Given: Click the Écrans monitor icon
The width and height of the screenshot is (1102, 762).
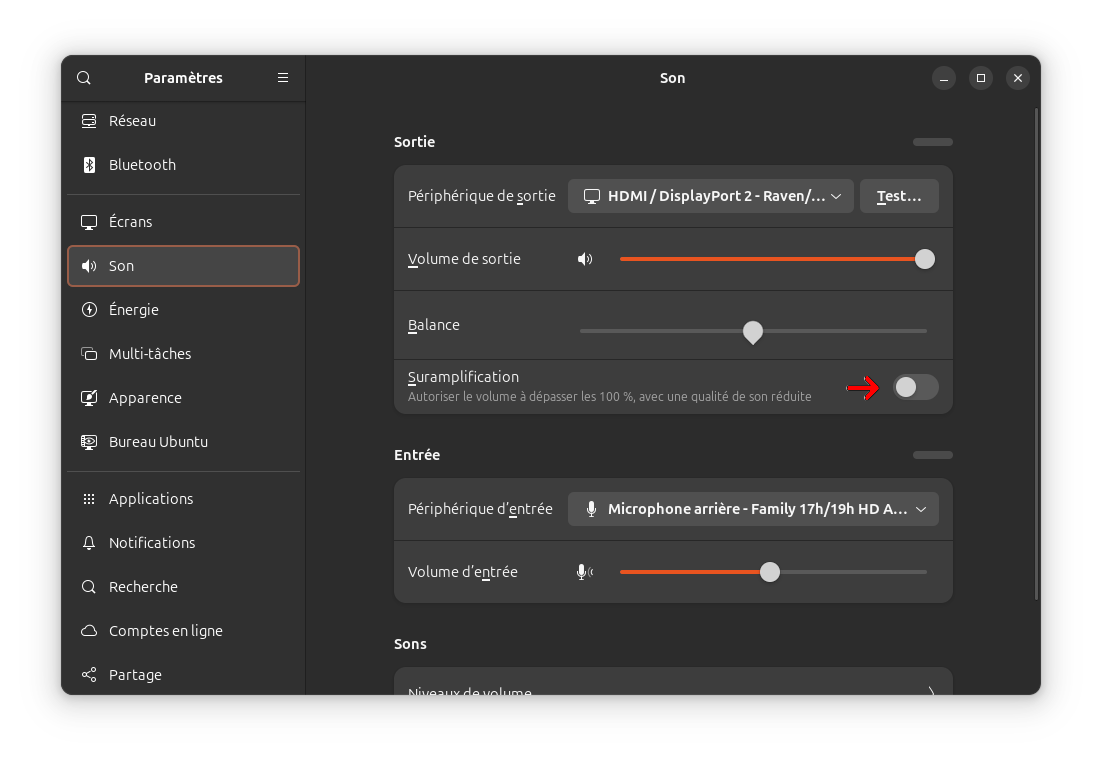Looking at the screenshot, I should 89,222.
